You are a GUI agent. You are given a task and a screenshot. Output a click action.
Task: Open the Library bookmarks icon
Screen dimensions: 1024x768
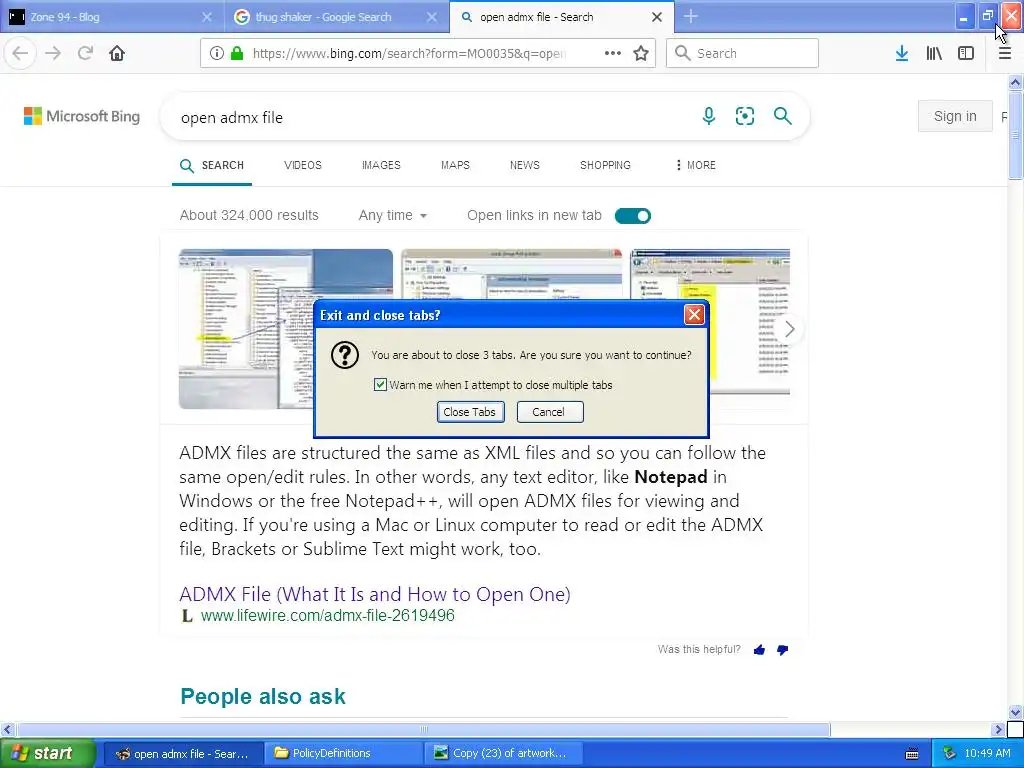click(x=934, y=54)
